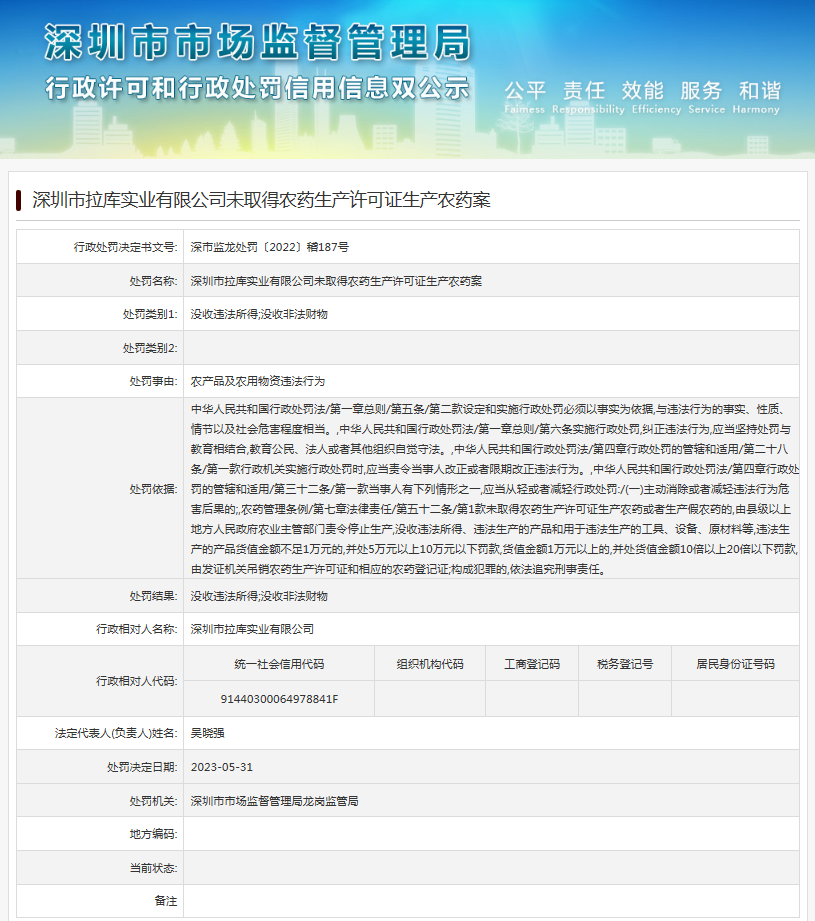This screenshot has width=815, height=921.
Task: Click the 处罚名称 row label
Action: pyautogui.click(x=153, y=281)
